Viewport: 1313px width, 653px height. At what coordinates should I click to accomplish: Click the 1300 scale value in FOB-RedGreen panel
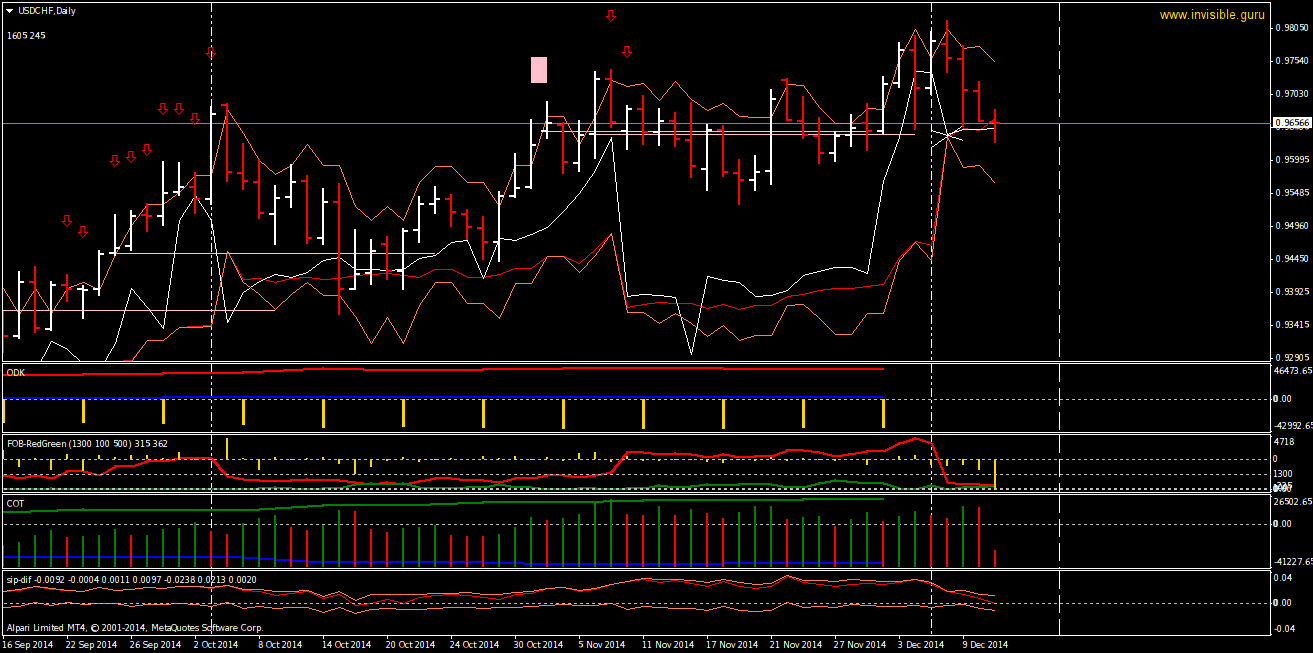pos(1283,475)
